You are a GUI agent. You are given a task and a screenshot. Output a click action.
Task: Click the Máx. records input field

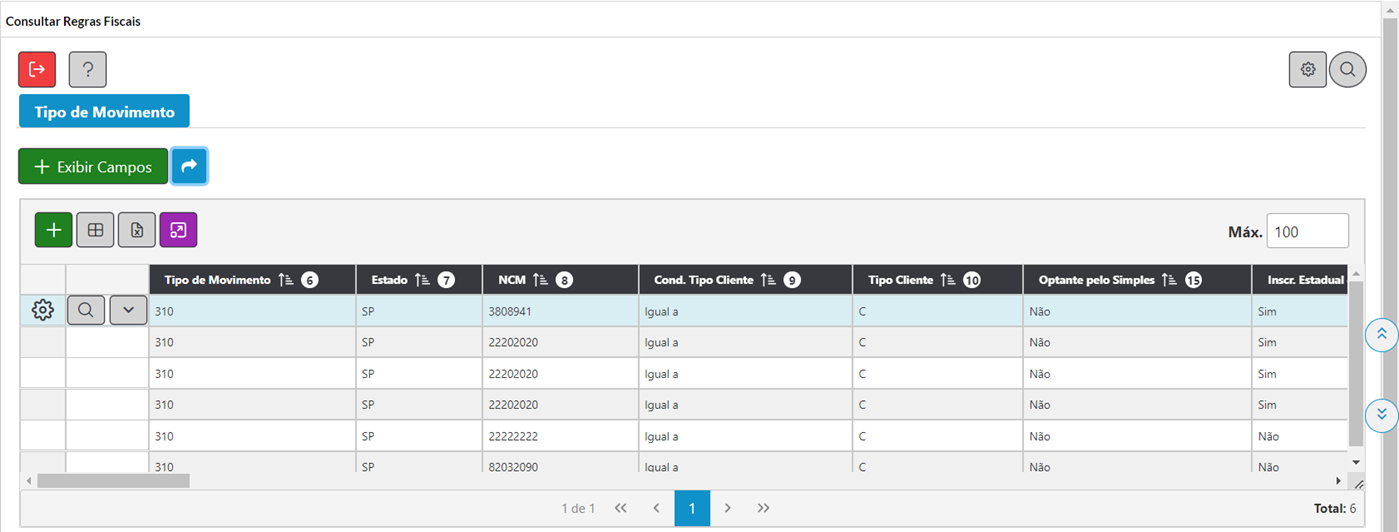[1307, 232]
